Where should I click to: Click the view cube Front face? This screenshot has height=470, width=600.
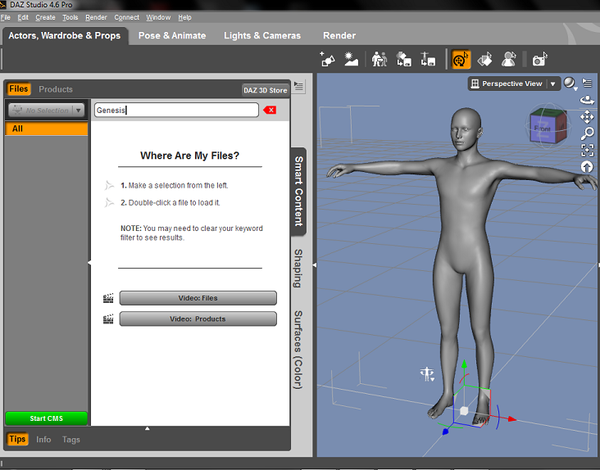(x=542, y=129)
